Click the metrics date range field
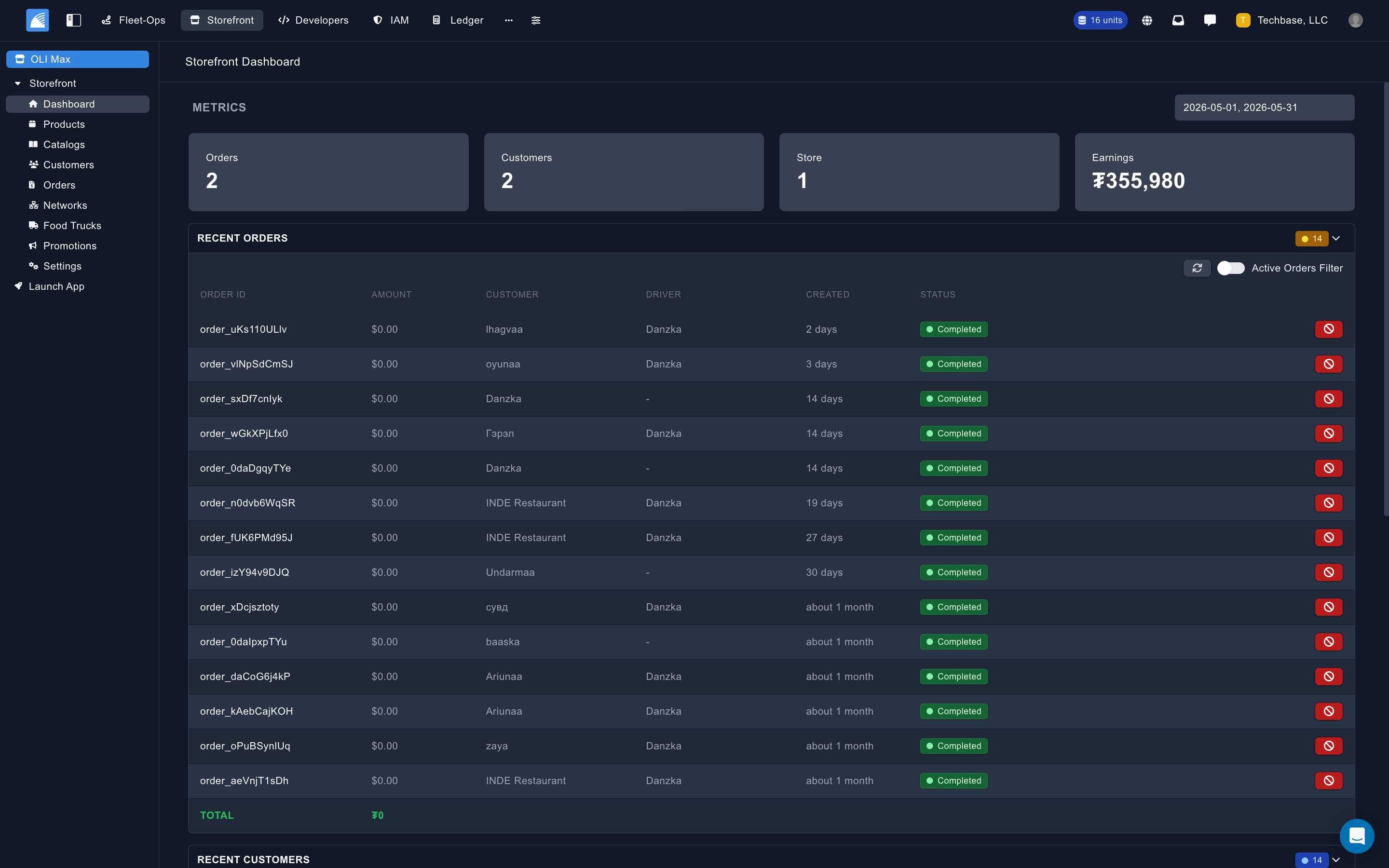 coord(1264,108)
